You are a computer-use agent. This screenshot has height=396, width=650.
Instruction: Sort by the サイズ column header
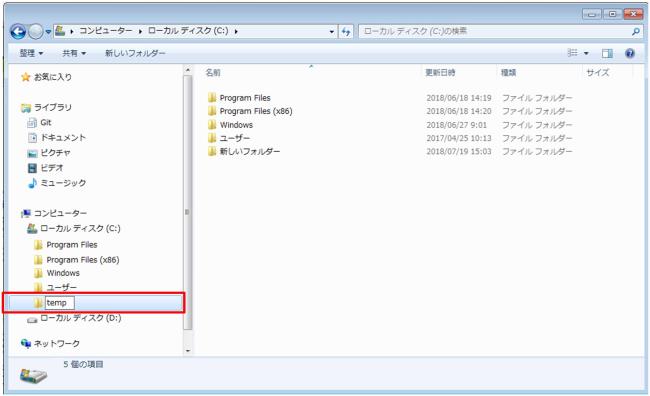(598, 73)
